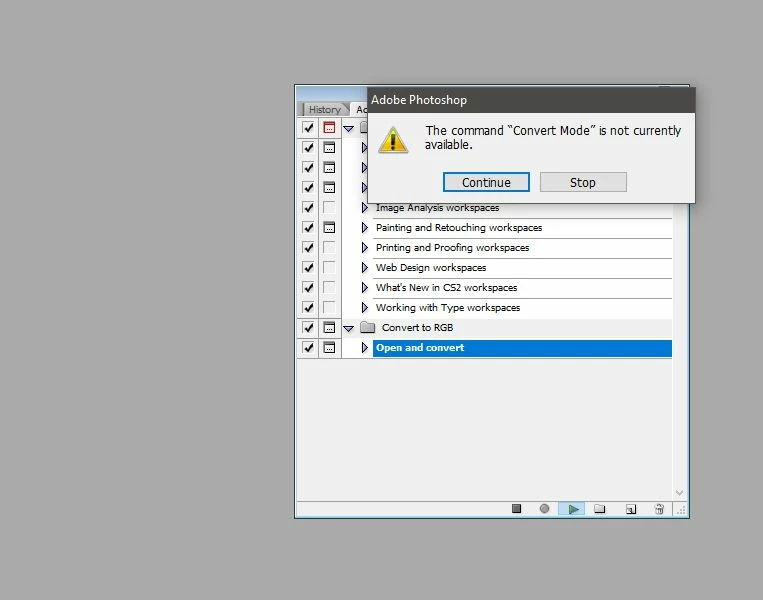The width and height of the screenshot is (763, 600).
Task: Expand Painting and Retouching workspaces action
Action: (x=364, y=227)
